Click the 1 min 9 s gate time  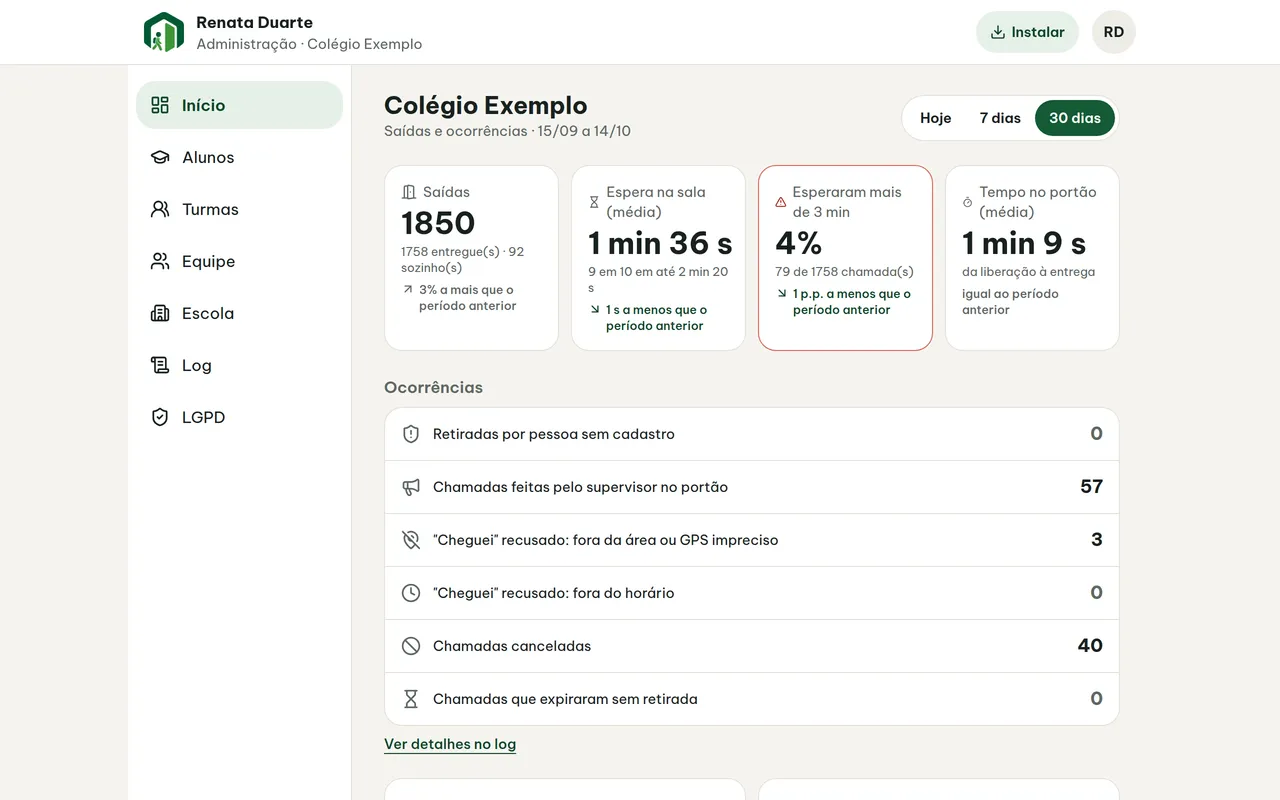coord(1024,243)
